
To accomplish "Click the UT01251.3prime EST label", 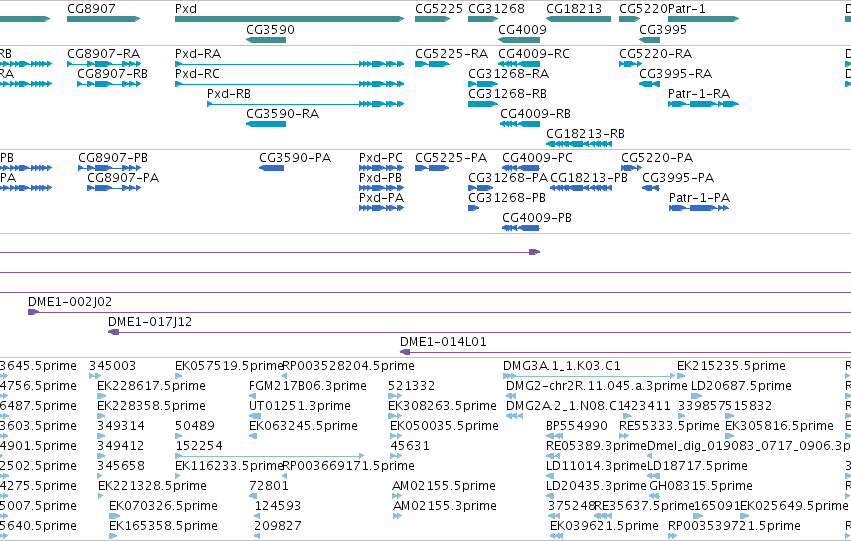I will point(300,406).
